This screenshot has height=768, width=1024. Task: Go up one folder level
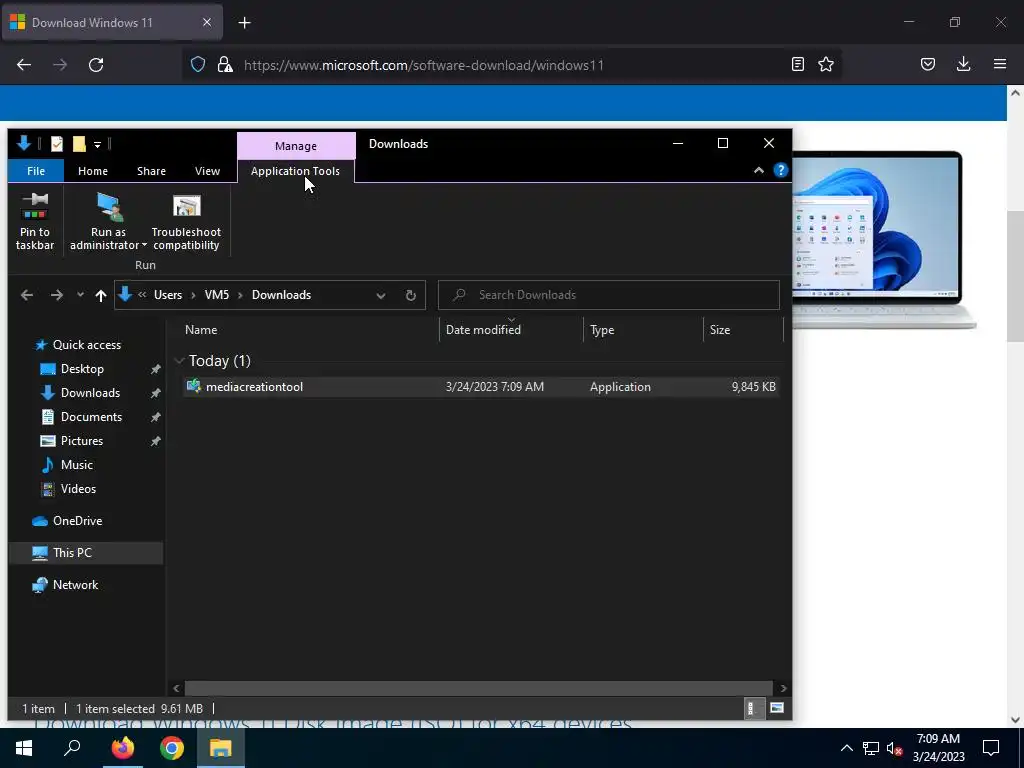pos(101,295)
